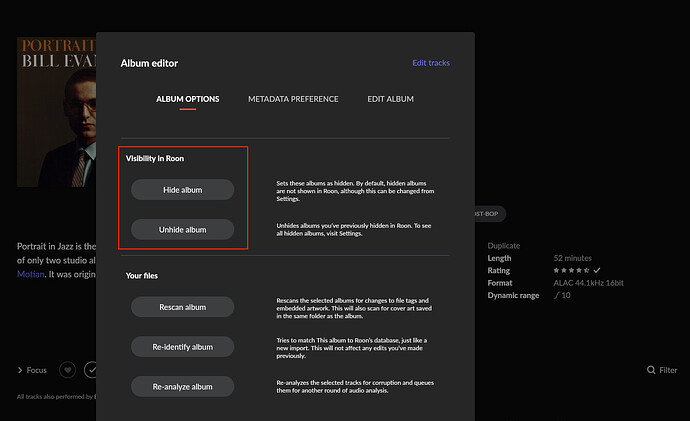The image size is (690, 421).
Task: Click the Rescan album button
Action: coord(183,307)
